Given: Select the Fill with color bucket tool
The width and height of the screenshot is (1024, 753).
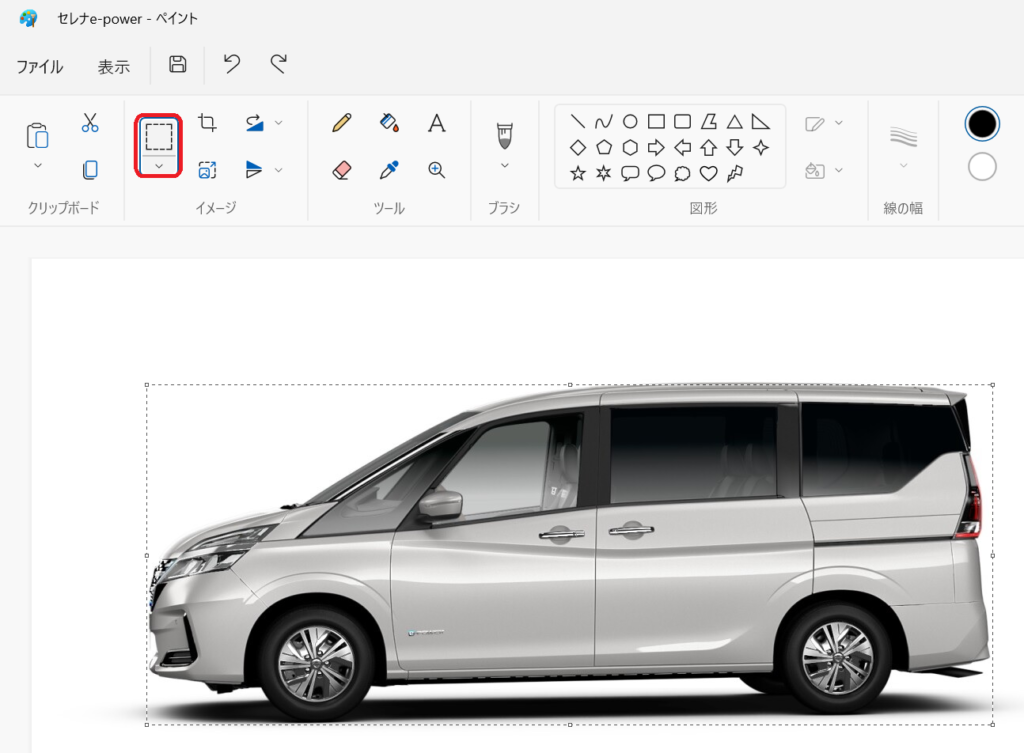Looking at the screenshot, I should pyautogui.click(x=389, y=123).
